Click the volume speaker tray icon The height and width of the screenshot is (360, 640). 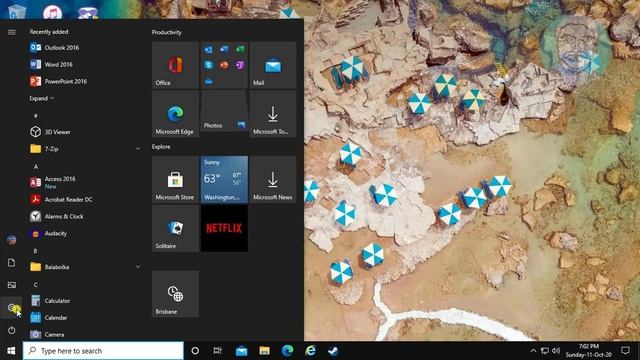point(556,351)
